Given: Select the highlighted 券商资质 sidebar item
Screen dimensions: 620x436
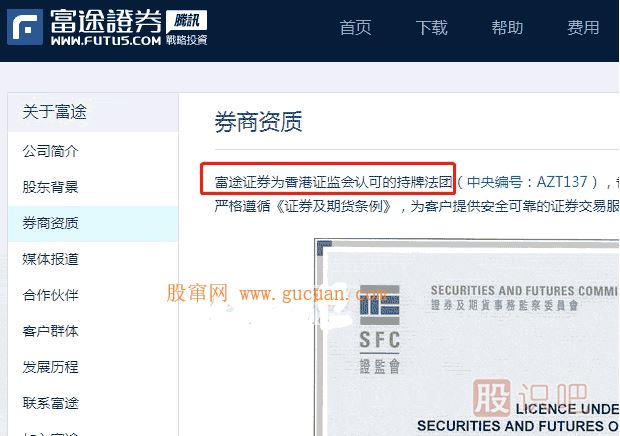Looking at the screenshot, I should point(93,223).
